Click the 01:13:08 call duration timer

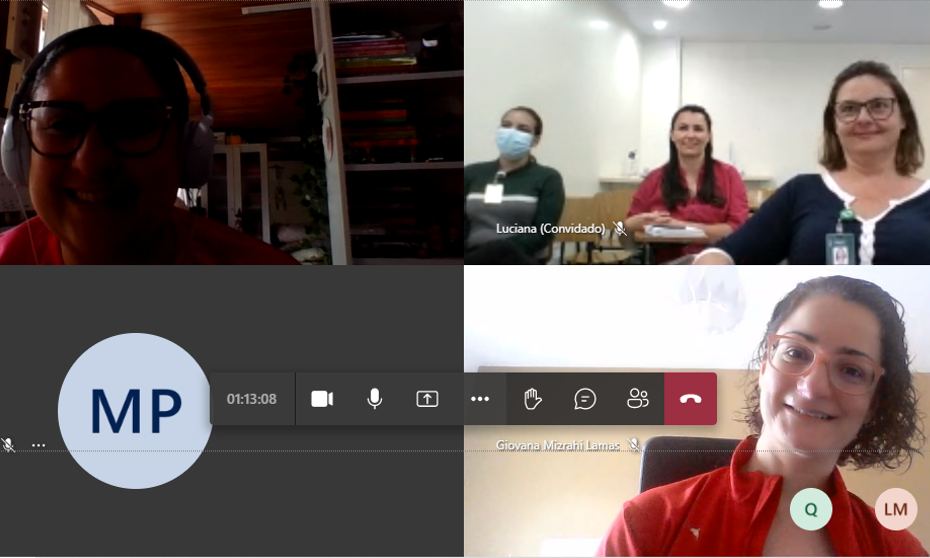click(251, 399)
